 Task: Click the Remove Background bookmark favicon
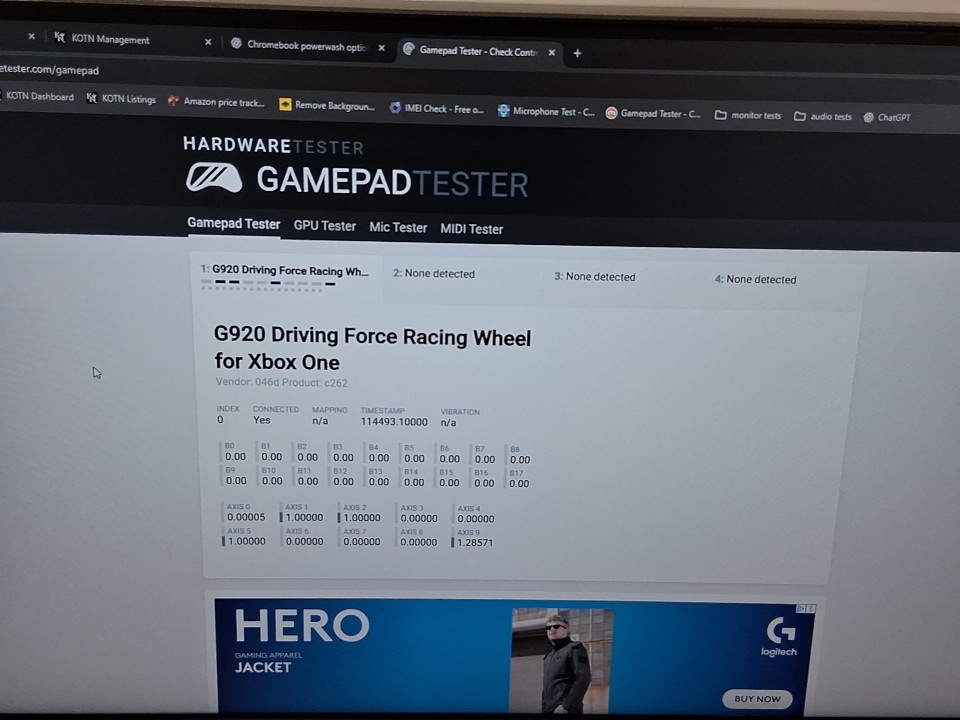click(285, 105)
